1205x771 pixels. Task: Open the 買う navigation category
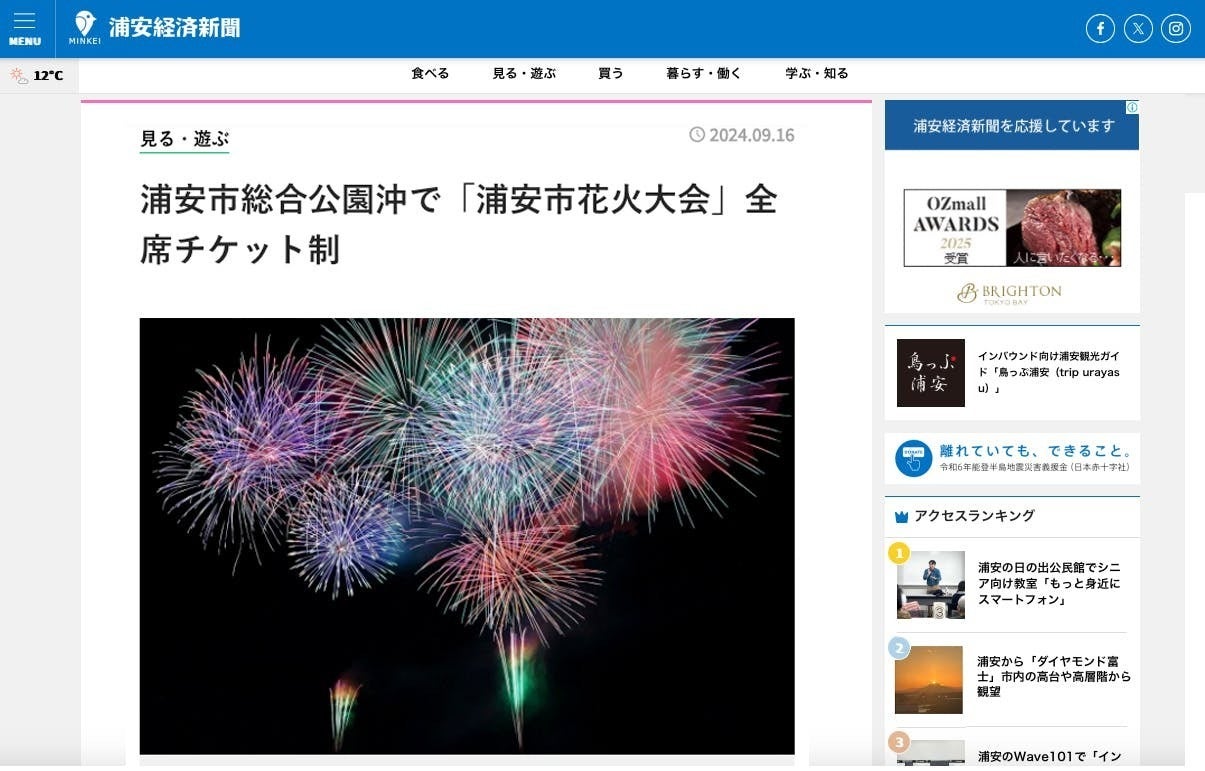point(611,73)
